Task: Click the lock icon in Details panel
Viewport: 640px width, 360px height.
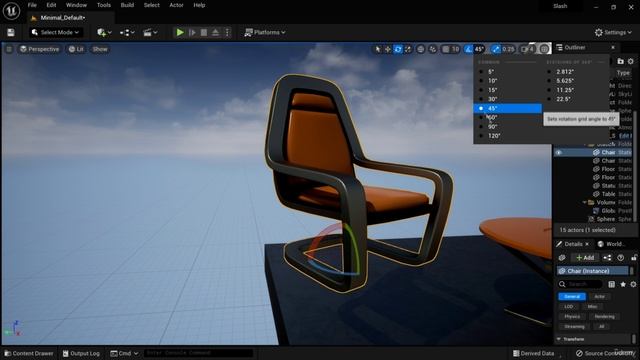Action: point(633,258)
